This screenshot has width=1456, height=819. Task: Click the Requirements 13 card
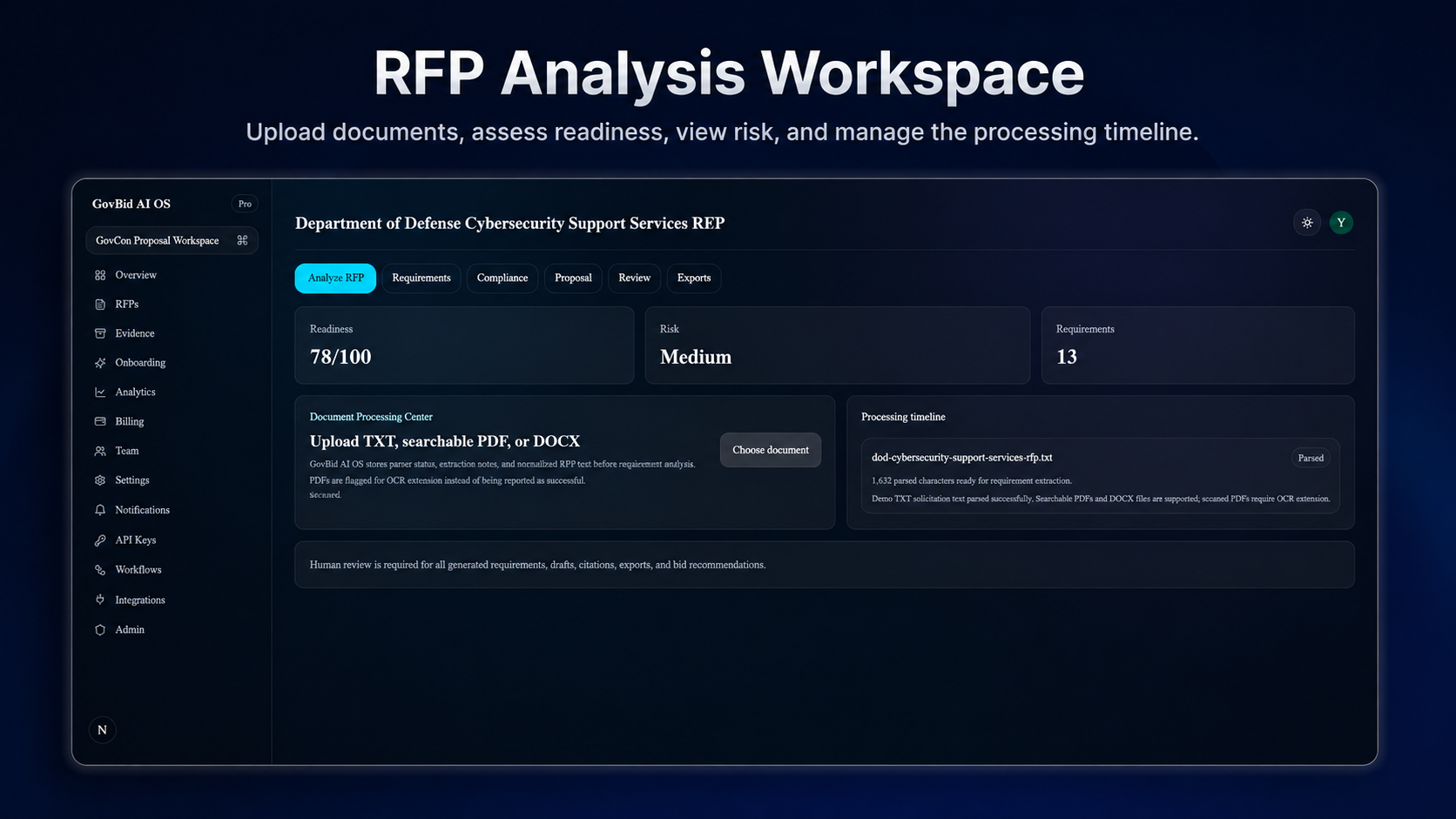click(1198, 346)
